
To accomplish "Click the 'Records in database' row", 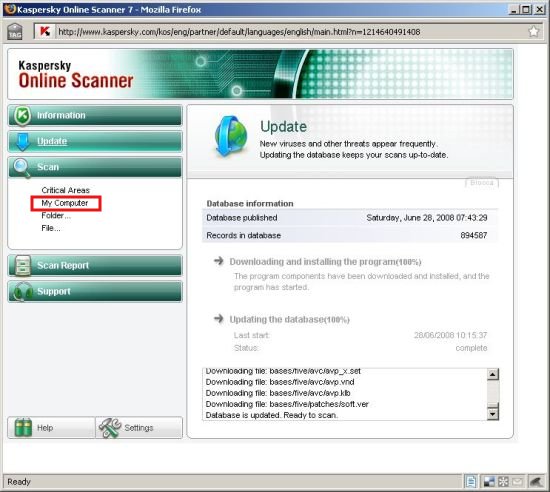I will pos(350,235).
